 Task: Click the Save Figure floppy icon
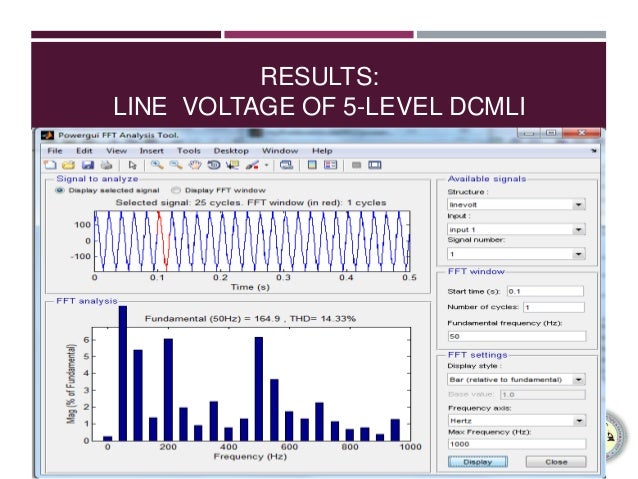(87, 165)
